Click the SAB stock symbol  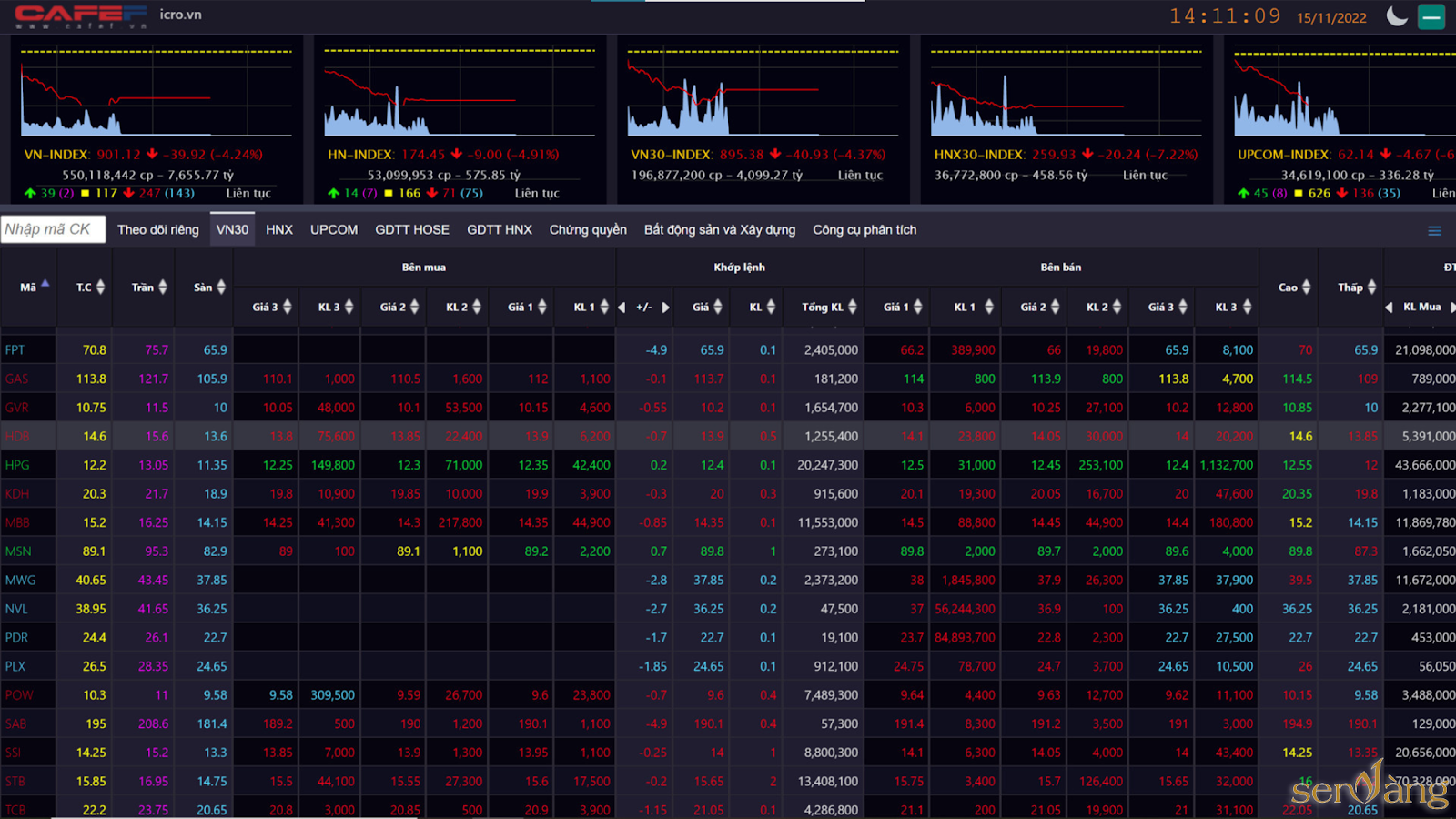tap(15, 723)
